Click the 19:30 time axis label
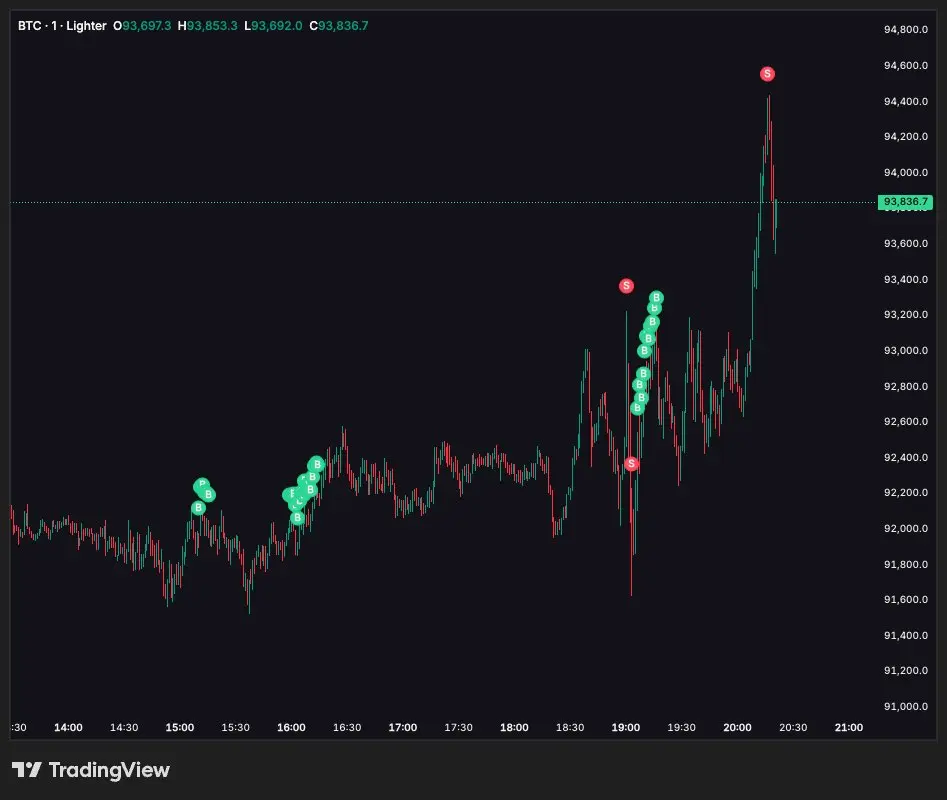The width and height of the screenshot is (947, 800). pos(681,728)
